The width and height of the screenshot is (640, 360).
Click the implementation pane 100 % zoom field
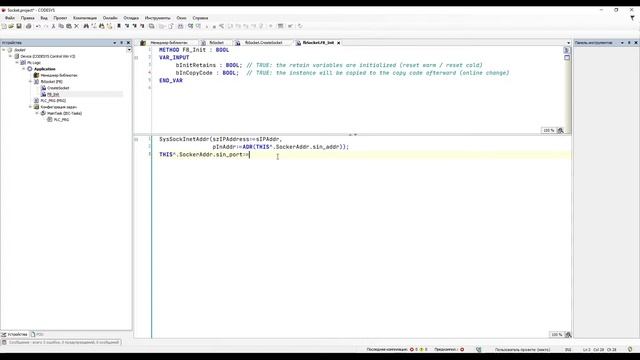tap(556, 335)
